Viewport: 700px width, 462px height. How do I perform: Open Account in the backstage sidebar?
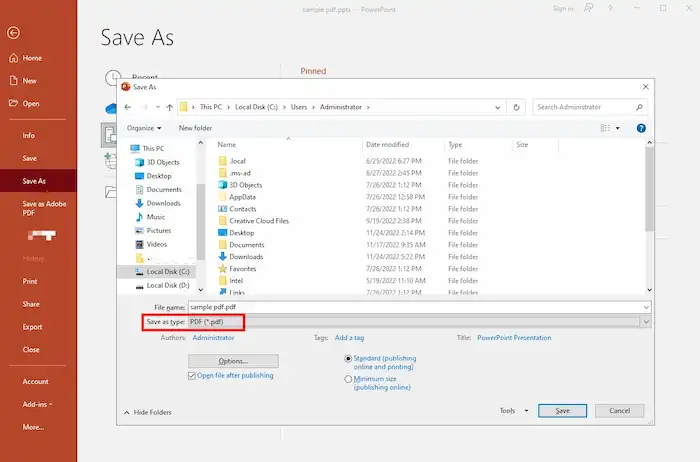[35, 381]
